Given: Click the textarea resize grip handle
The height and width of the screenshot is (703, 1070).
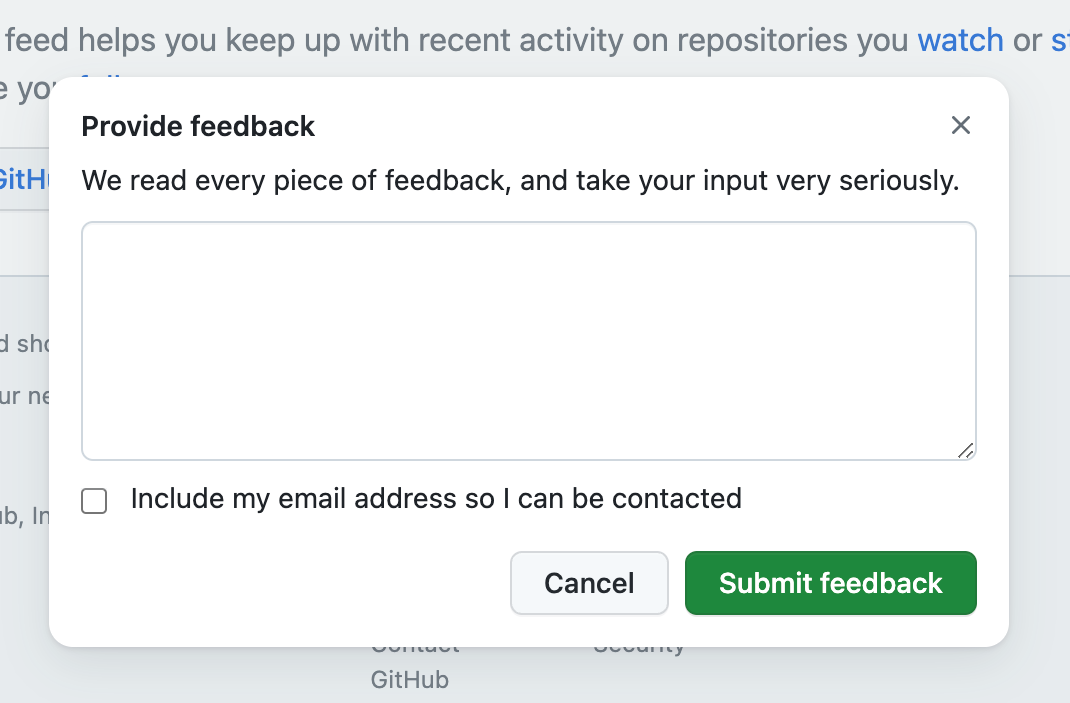Looking at the screenshot, I should click(967, 453).
